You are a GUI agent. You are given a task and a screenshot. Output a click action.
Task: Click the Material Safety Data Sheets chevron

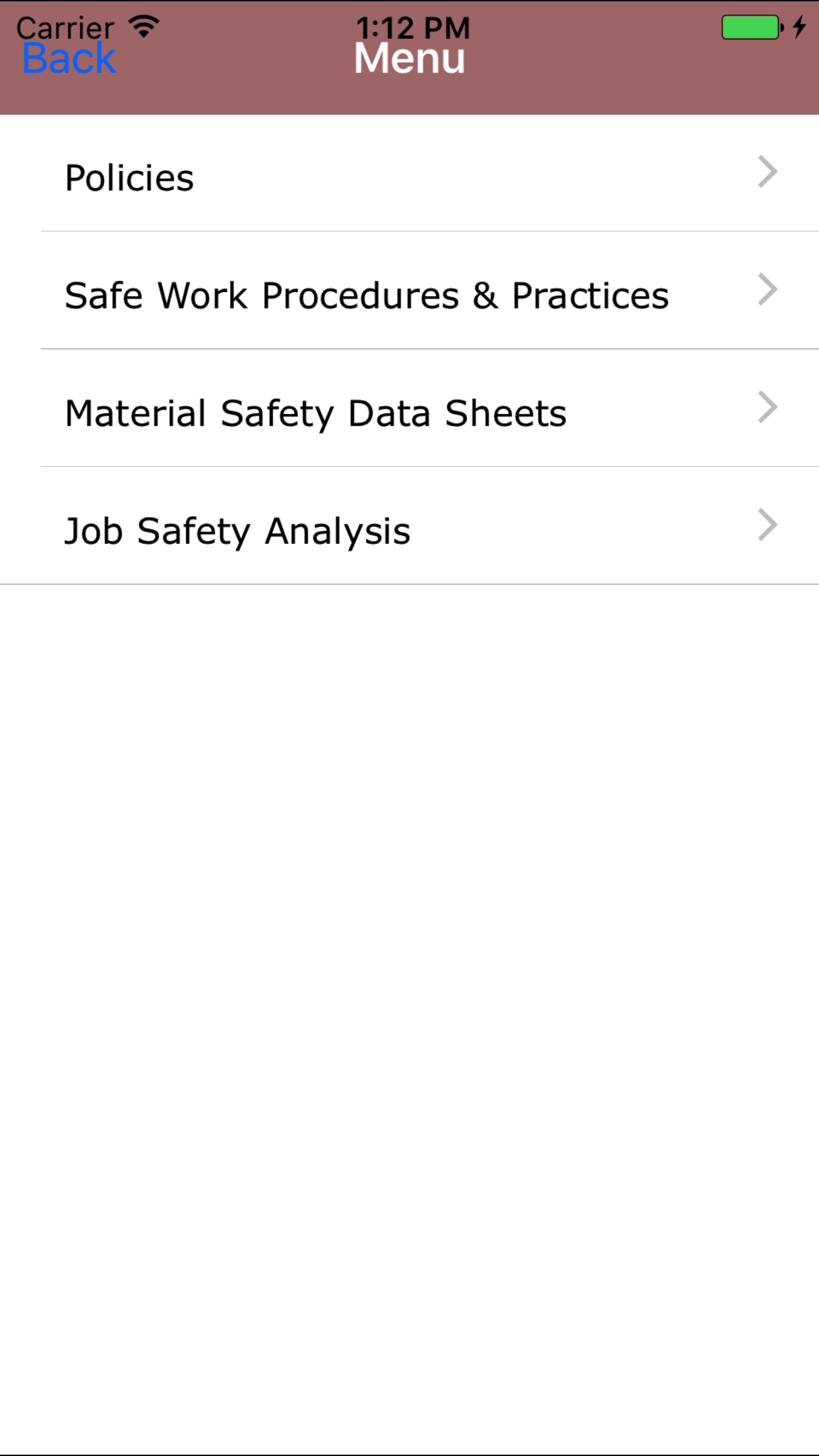tap(768, 408)
